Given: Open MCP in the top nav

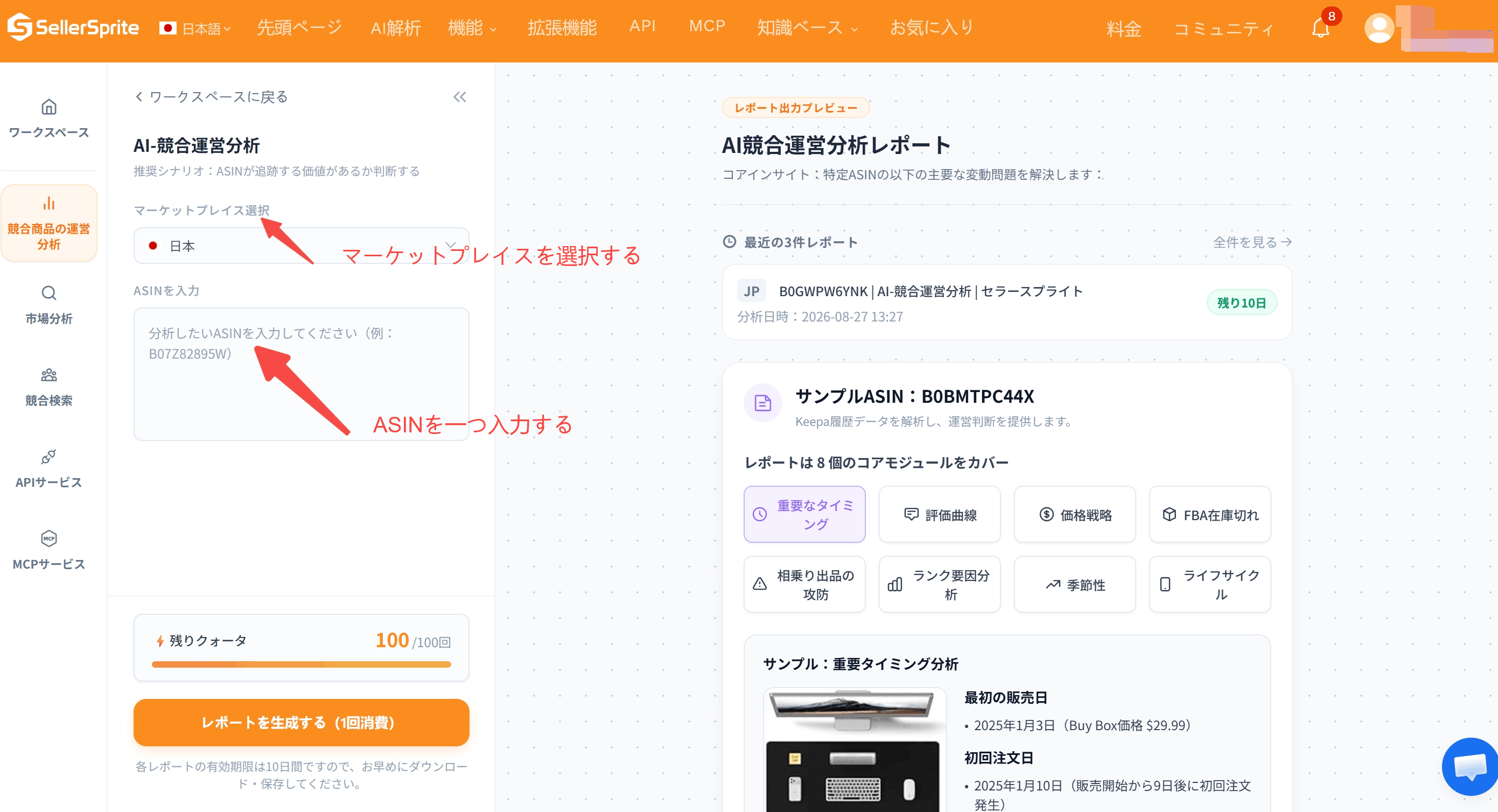Looking at the screenshot, I should click(x=706, y=26).
